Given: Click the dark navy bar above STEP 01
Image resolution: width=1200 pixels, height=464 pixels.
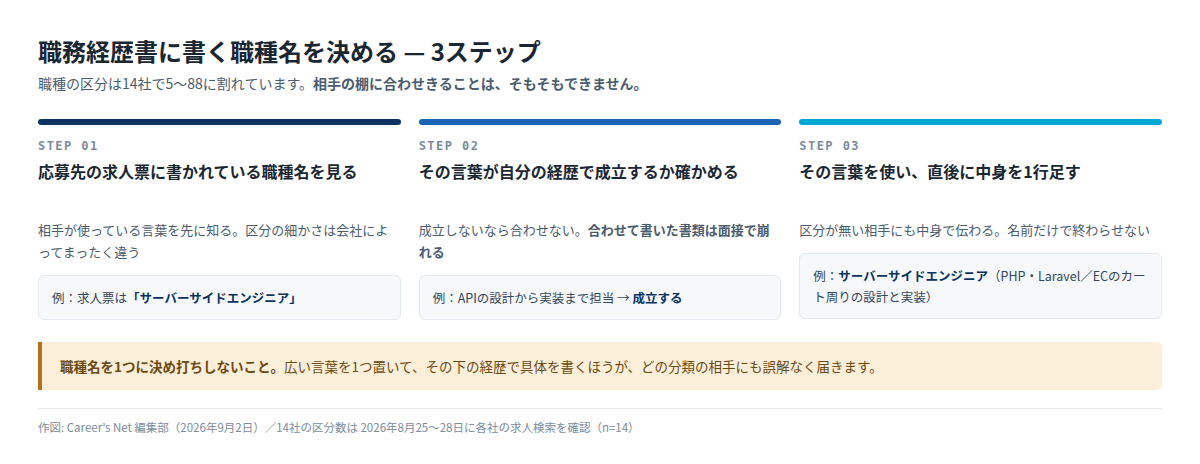Looking at the screenshot, I should 219,122.
